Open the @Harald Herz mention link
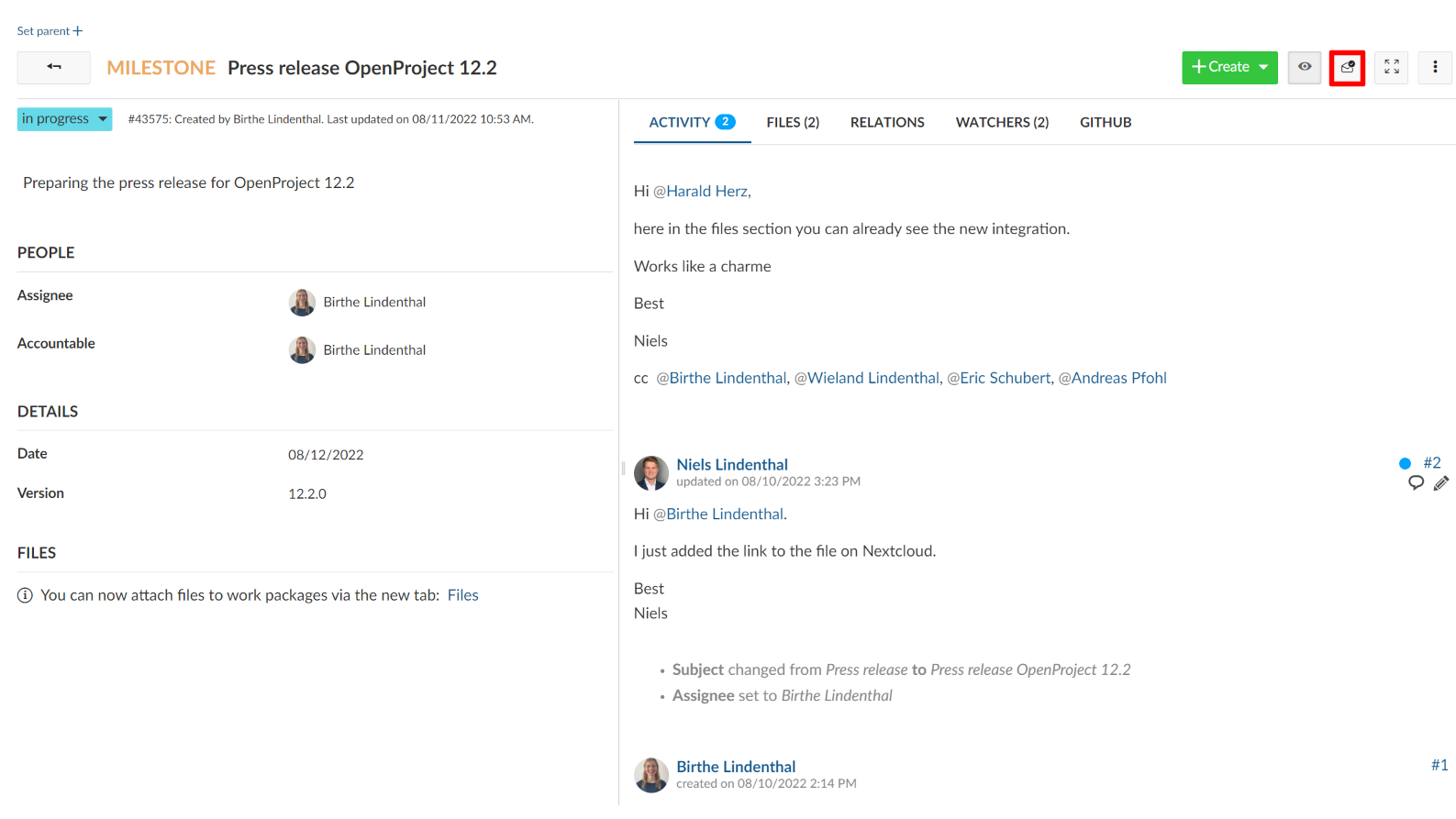 point(701,191)
